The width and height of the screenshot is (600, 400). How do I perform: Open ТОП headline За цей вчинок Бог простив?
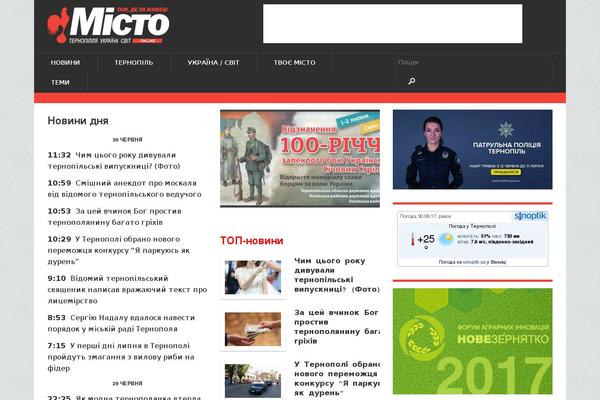(x=337, y=327)
